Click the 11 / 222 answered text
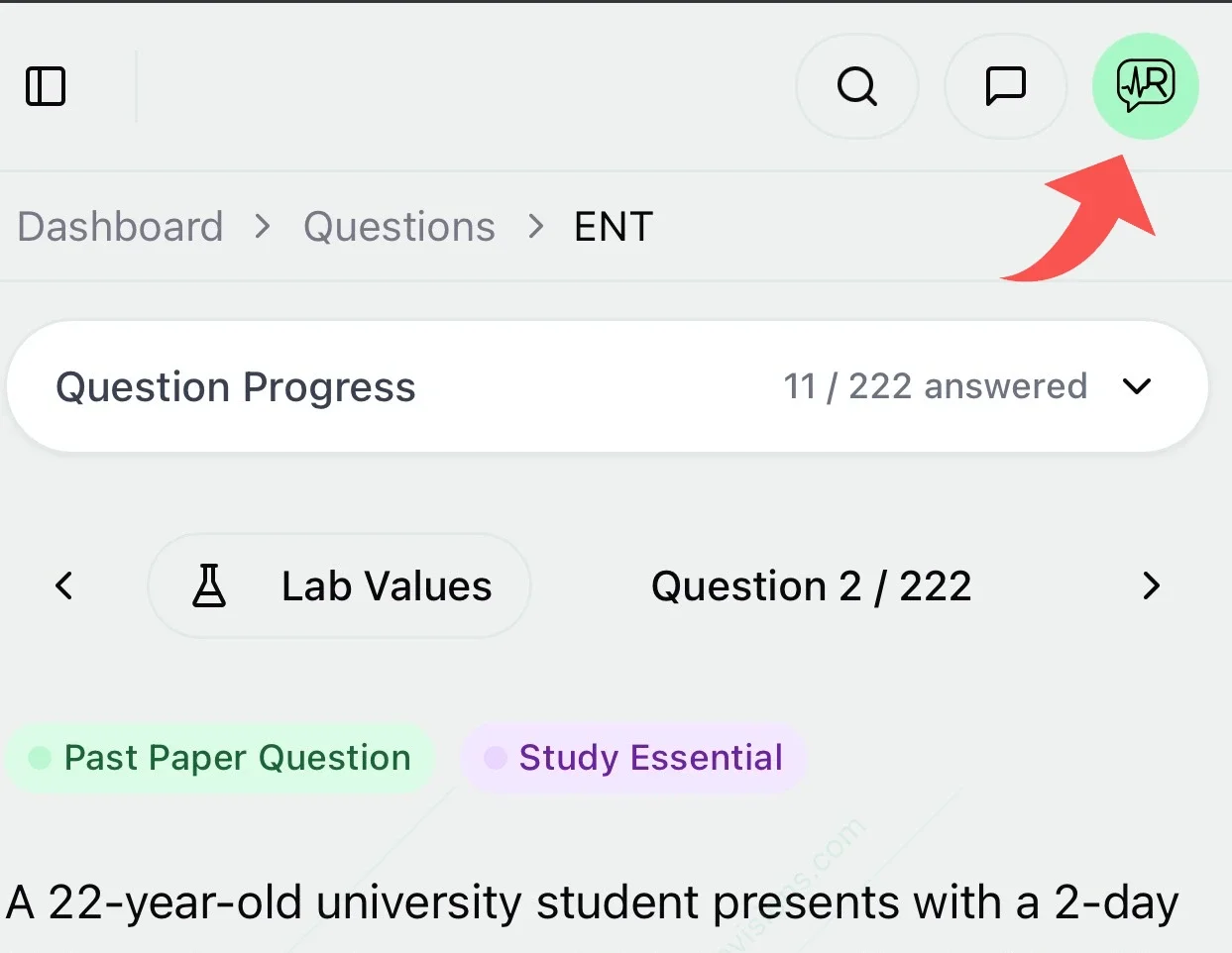 [935, 386]
